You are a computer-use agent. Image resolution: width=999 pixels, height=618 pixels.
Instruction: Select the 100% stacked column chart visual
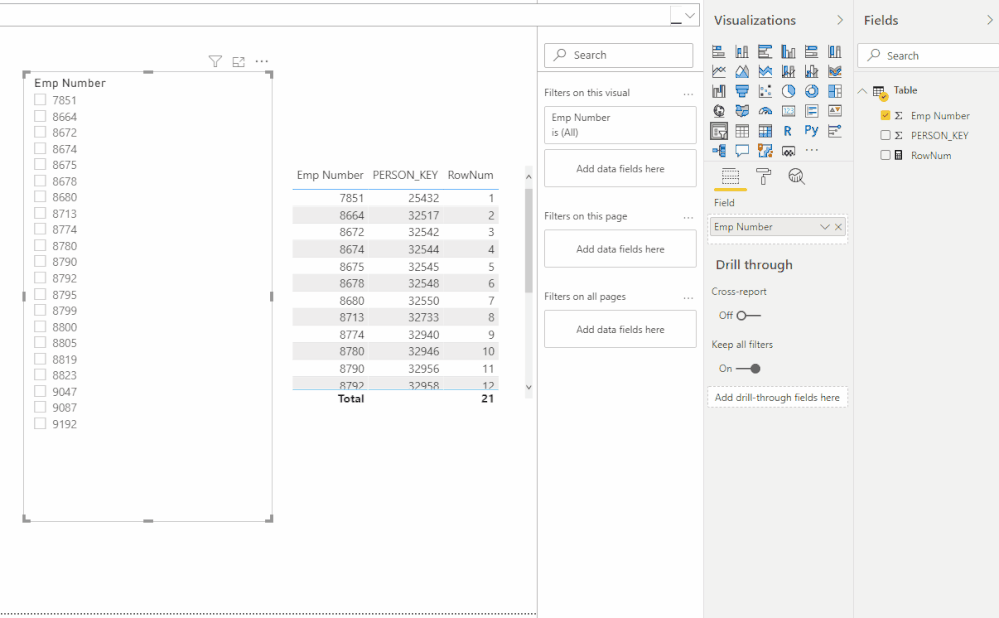coord(835,52)
